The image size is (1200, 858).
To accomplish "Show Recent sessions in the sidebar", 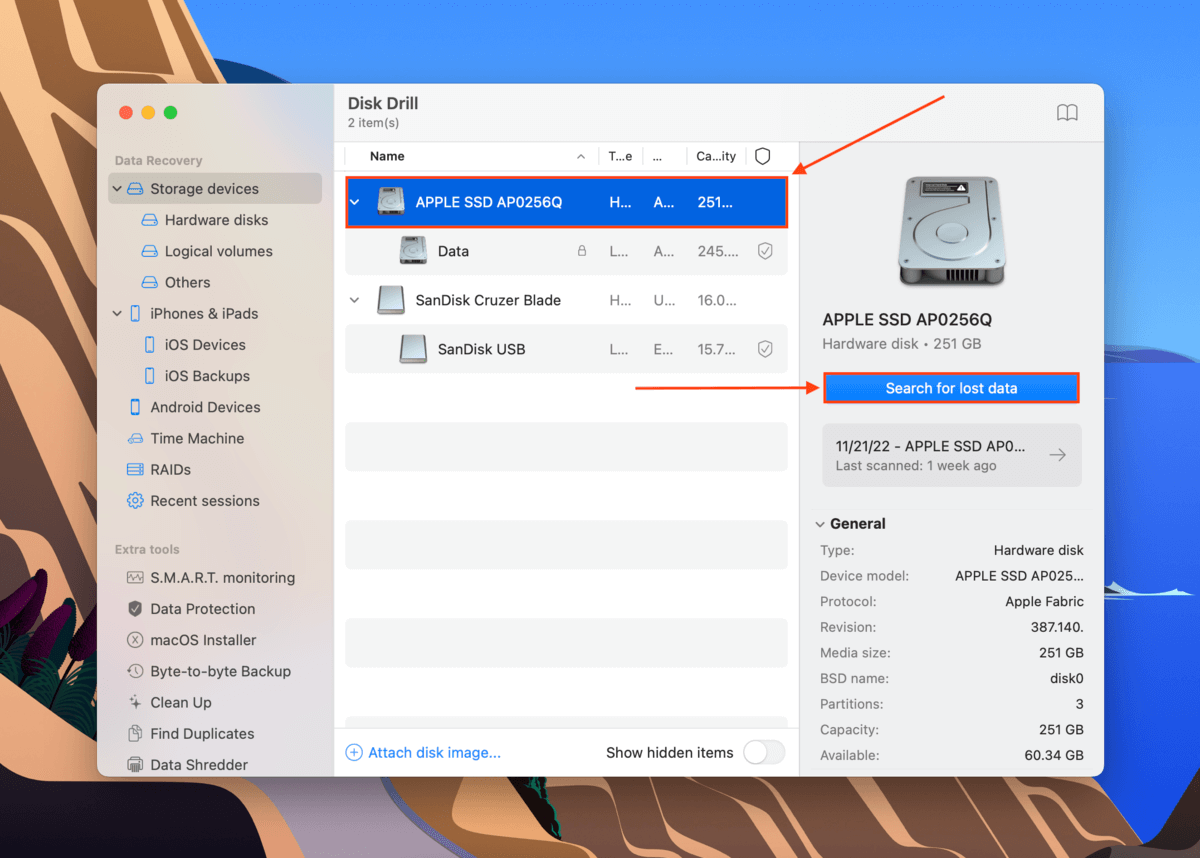I will [204, 500].
